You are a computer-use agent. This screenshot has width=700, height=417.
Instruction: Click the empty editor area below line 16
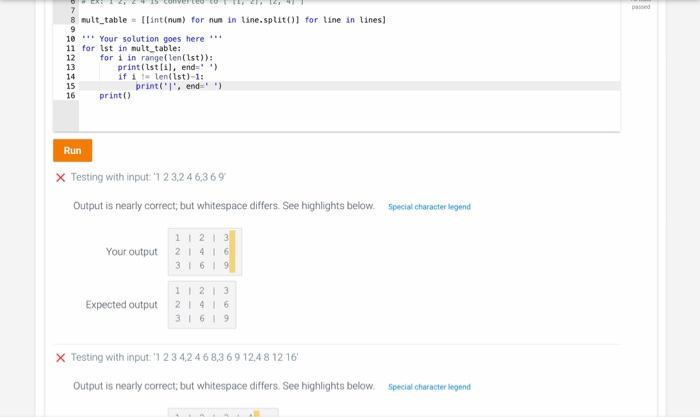tap(348, 115)
